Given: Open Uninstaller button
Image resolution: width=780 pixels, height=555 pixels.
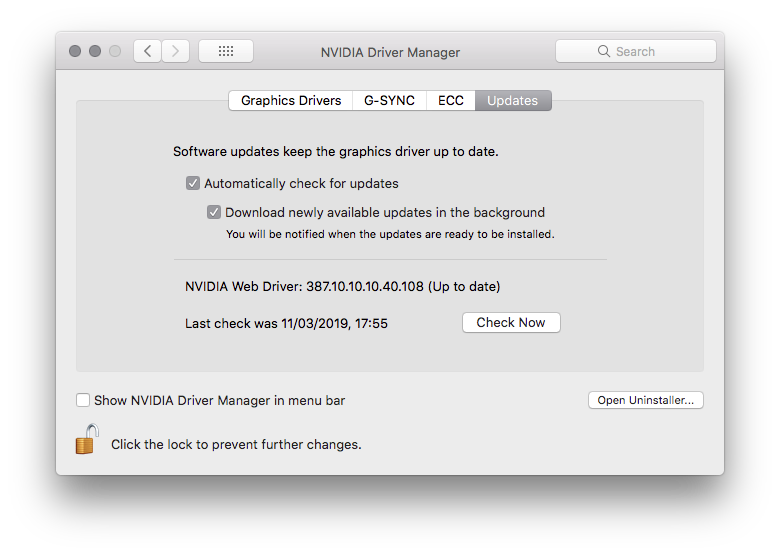Looking at the screenshot, I should 646,400.
